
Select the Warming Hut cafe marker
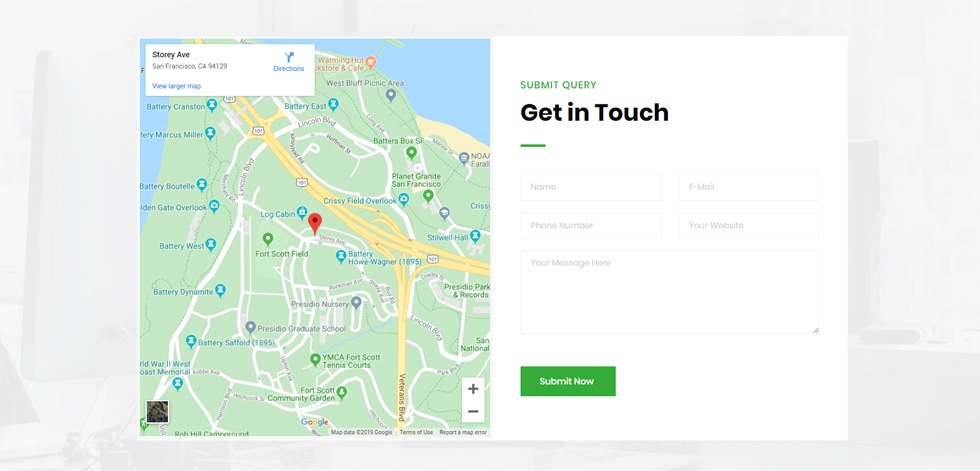tap(371, 62)
